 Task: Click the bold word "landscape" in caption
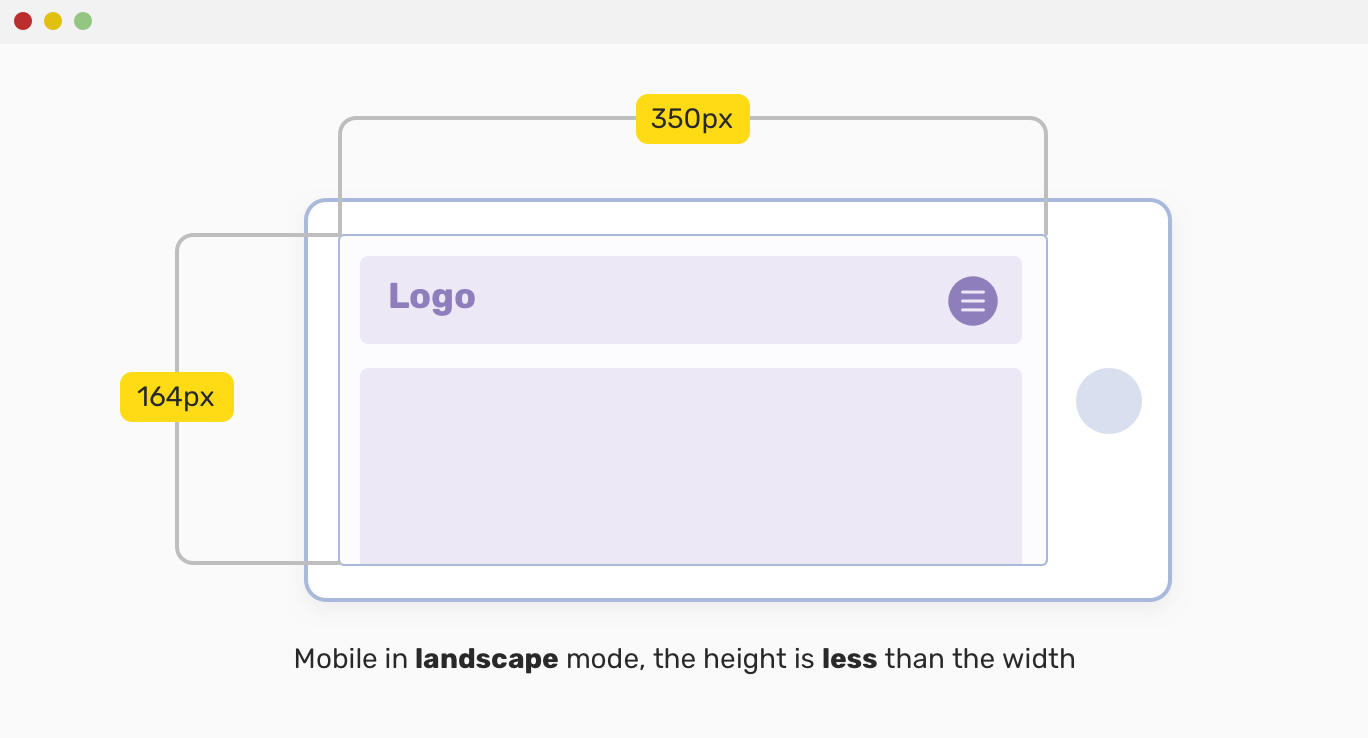[486, 659]
